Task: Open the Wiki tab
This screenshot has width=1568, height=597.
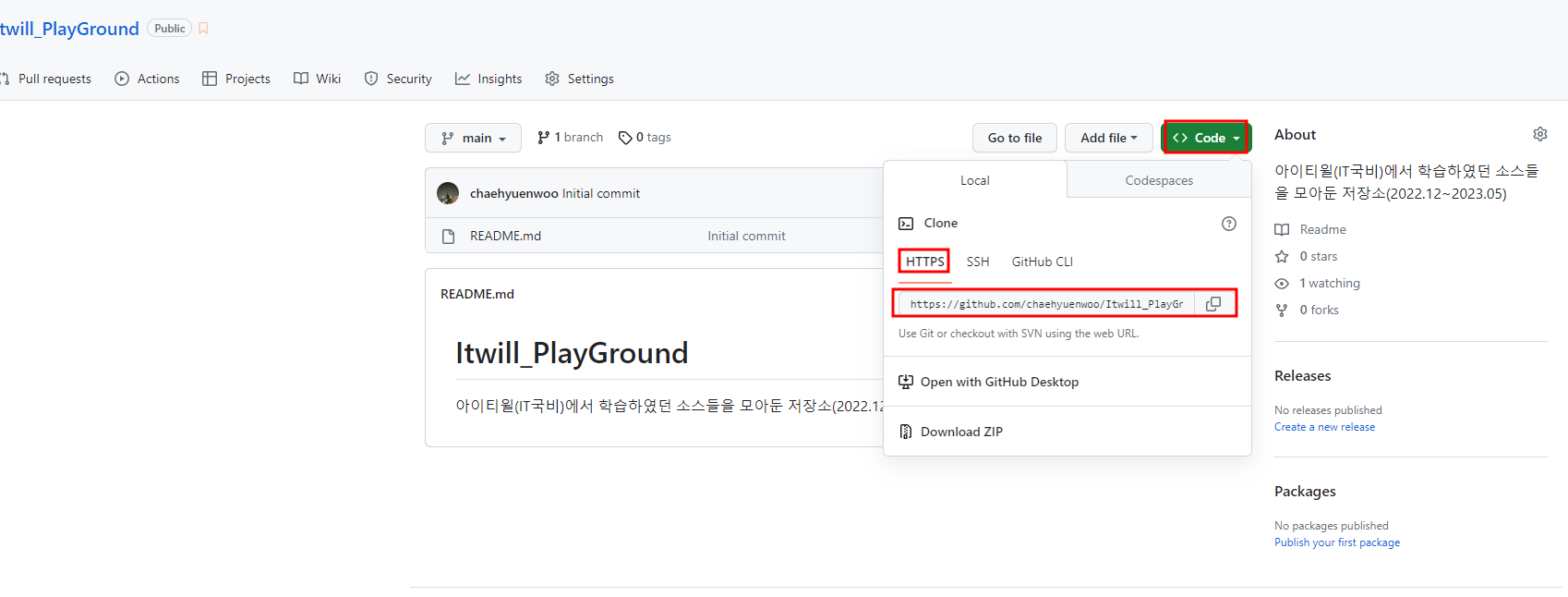Action: 318,79
